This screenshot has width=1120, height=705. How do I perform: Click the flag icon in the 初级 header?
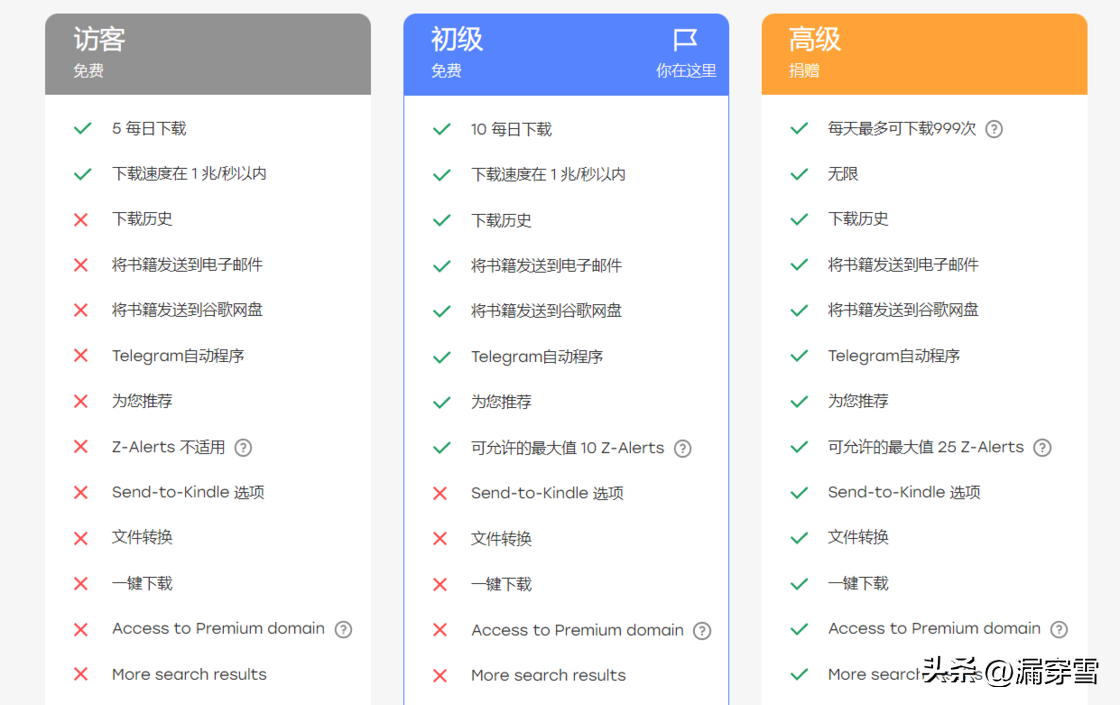684,39
